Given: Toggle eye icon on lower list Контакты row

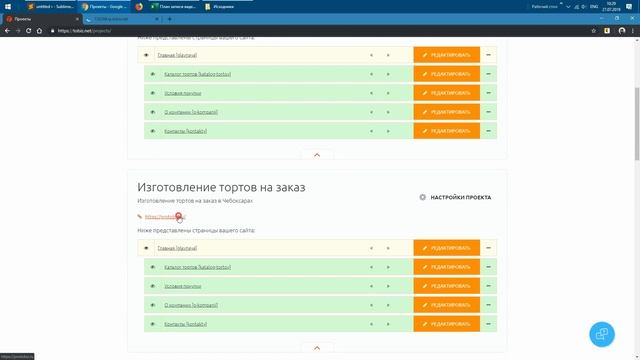Looking at the screenshot, I should (x=153, y=324).
